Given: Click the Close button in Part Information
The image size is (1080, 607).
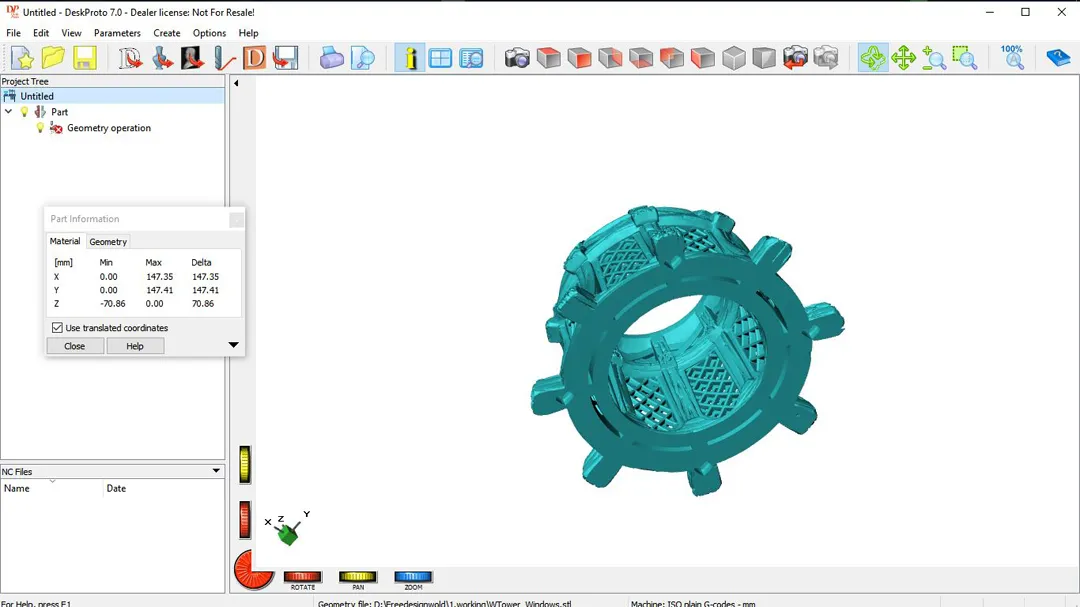Looking at the screenshot, I should point(74,346).
